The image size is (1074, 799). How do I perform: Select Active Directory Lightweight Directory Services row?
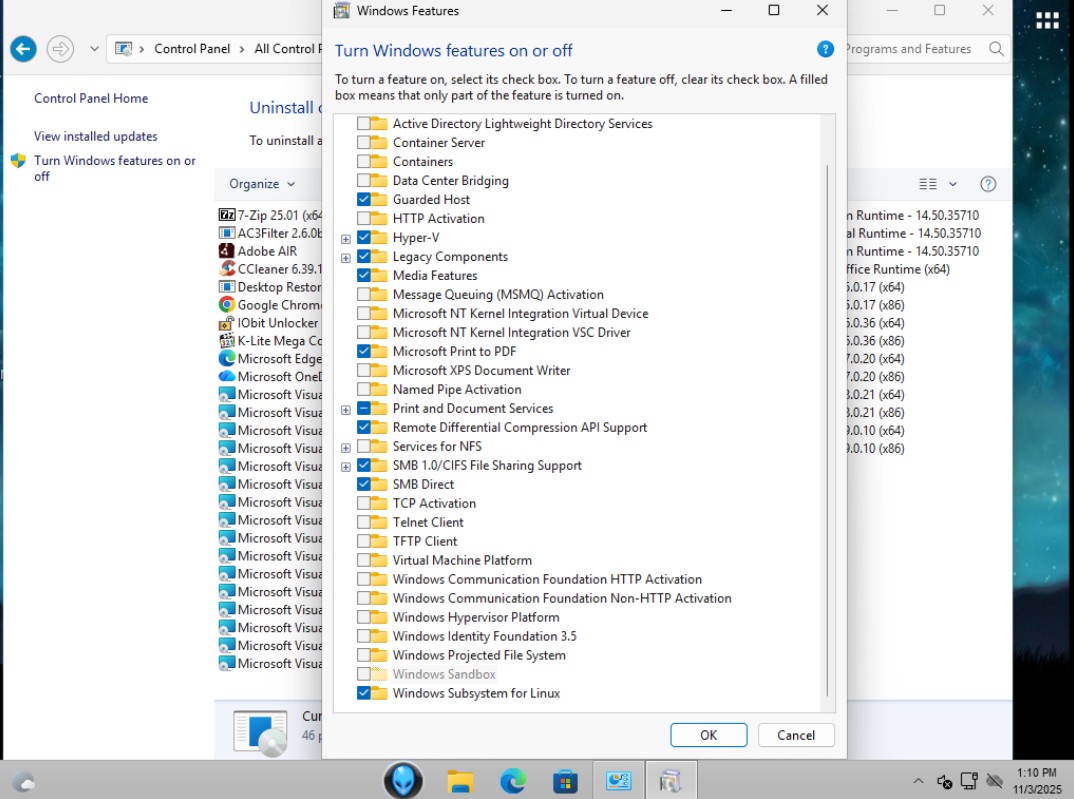(523, 123)
